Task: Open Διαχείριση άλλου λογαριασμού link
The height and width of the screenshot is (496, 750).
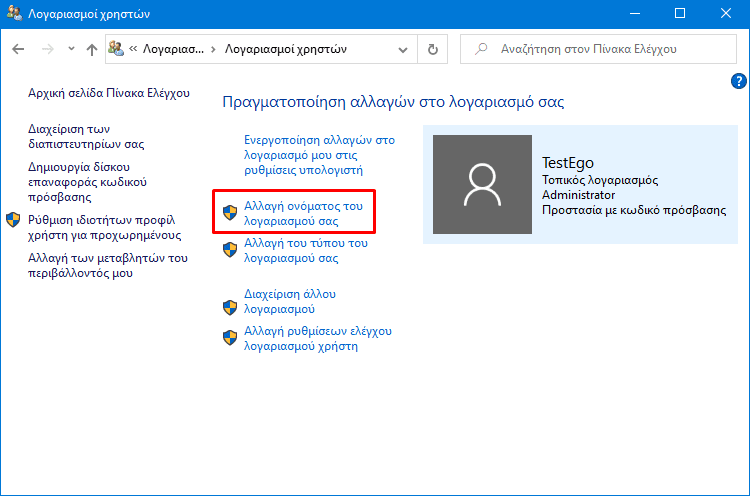Action: 290,301
